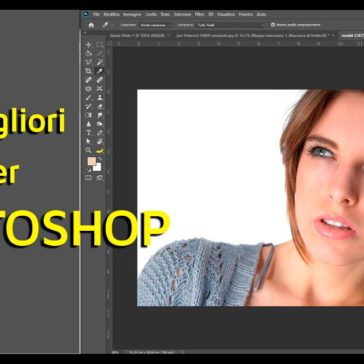Open the File menu
The height and width of the screenshot is (364, 364).
tap(96, 14)
